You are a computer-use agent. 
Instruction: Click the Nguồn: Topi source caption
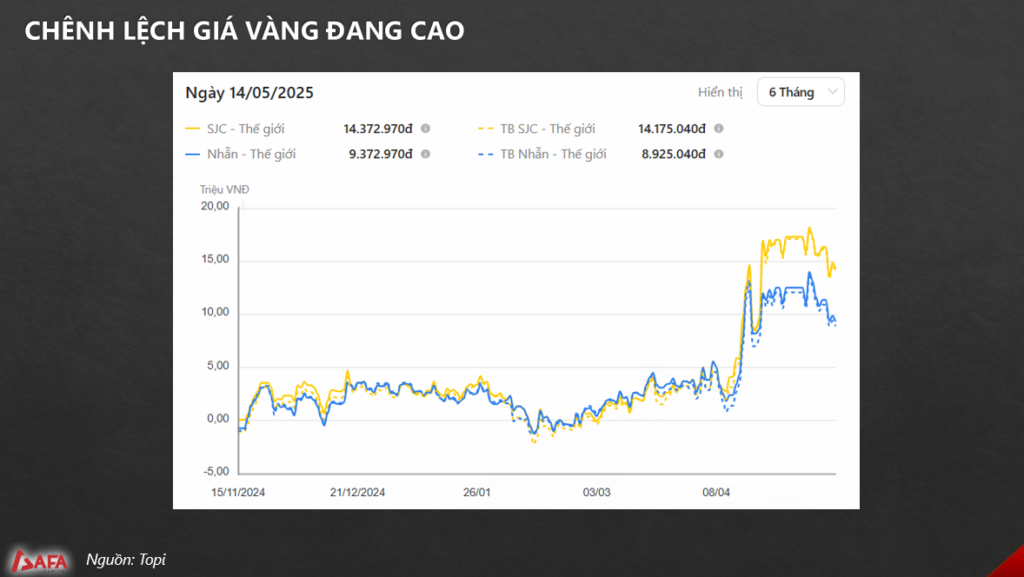126,559
